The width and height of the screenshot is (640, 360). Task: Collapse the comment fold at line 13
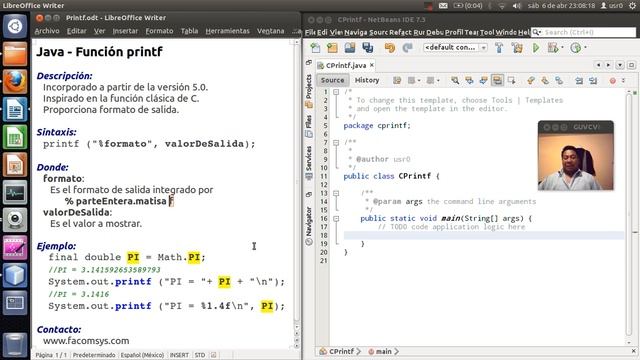coord(336,193)
